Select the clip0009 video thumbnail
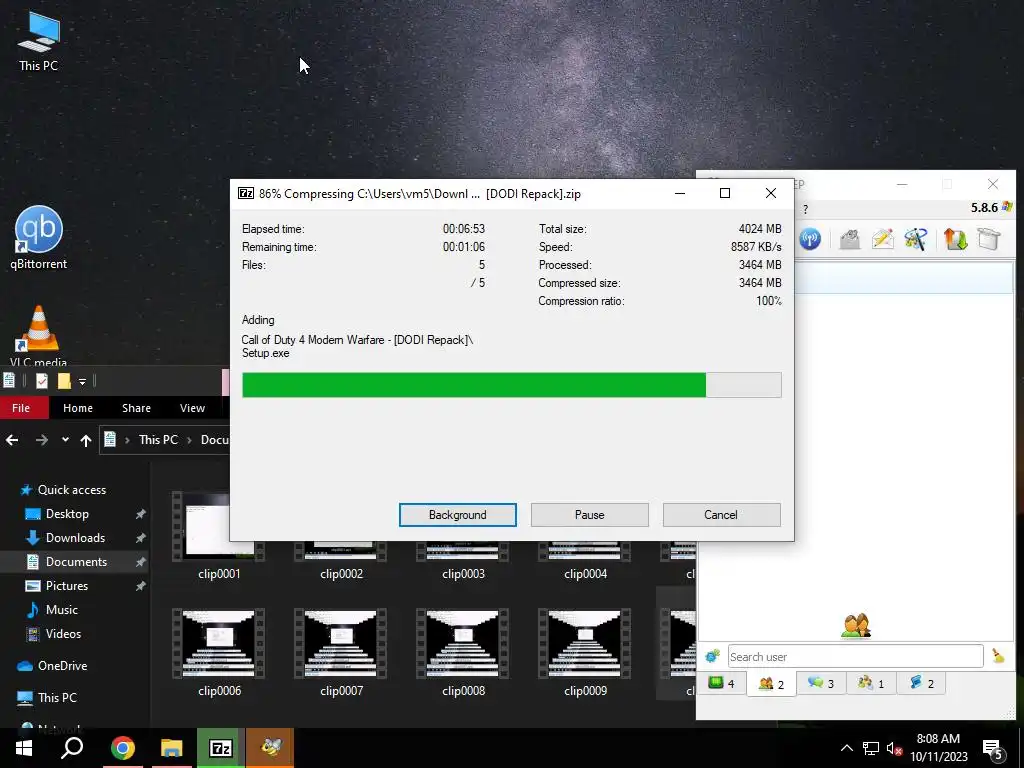Screen dimensions: 1024x768 584,643
